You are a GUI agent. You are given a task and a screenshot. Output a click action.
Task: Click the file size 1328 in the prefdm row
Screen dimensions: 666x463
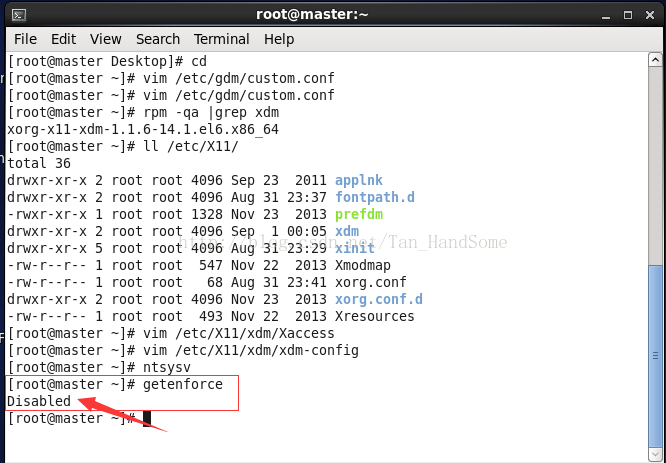click(206, 215)
